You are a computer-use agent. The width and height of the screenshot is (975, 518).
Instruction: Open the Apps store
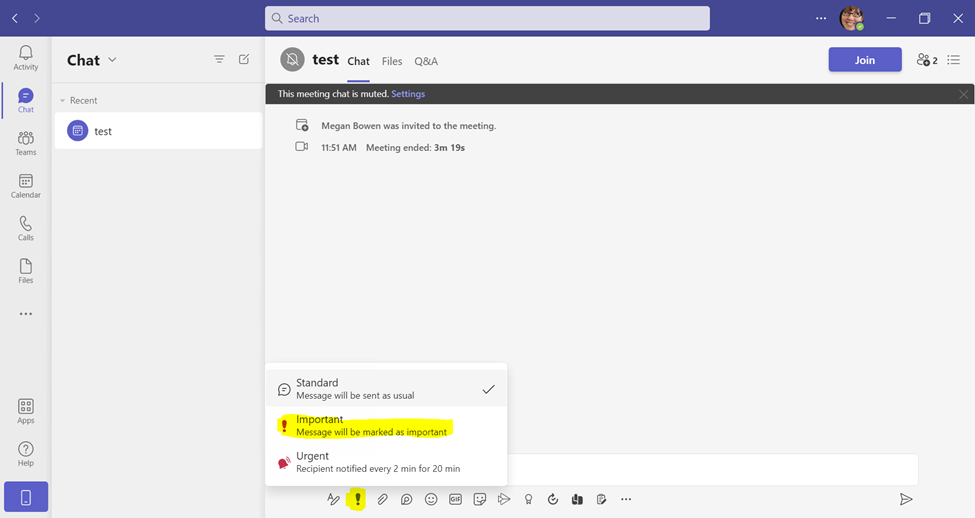tap(25, 412)
